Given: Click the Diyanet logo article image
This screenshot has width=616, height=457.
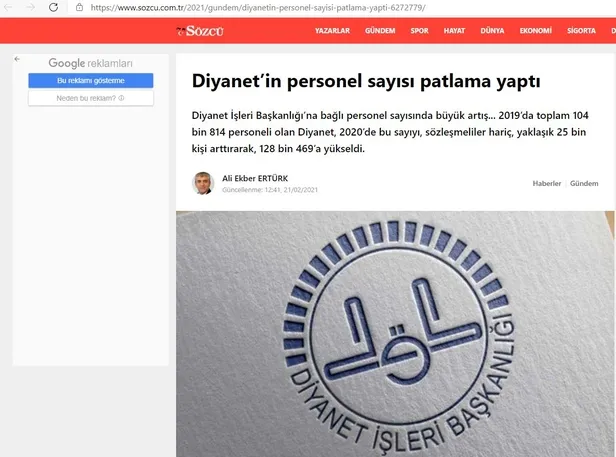Looking at the screenshot, I should [x=395, y=334].
